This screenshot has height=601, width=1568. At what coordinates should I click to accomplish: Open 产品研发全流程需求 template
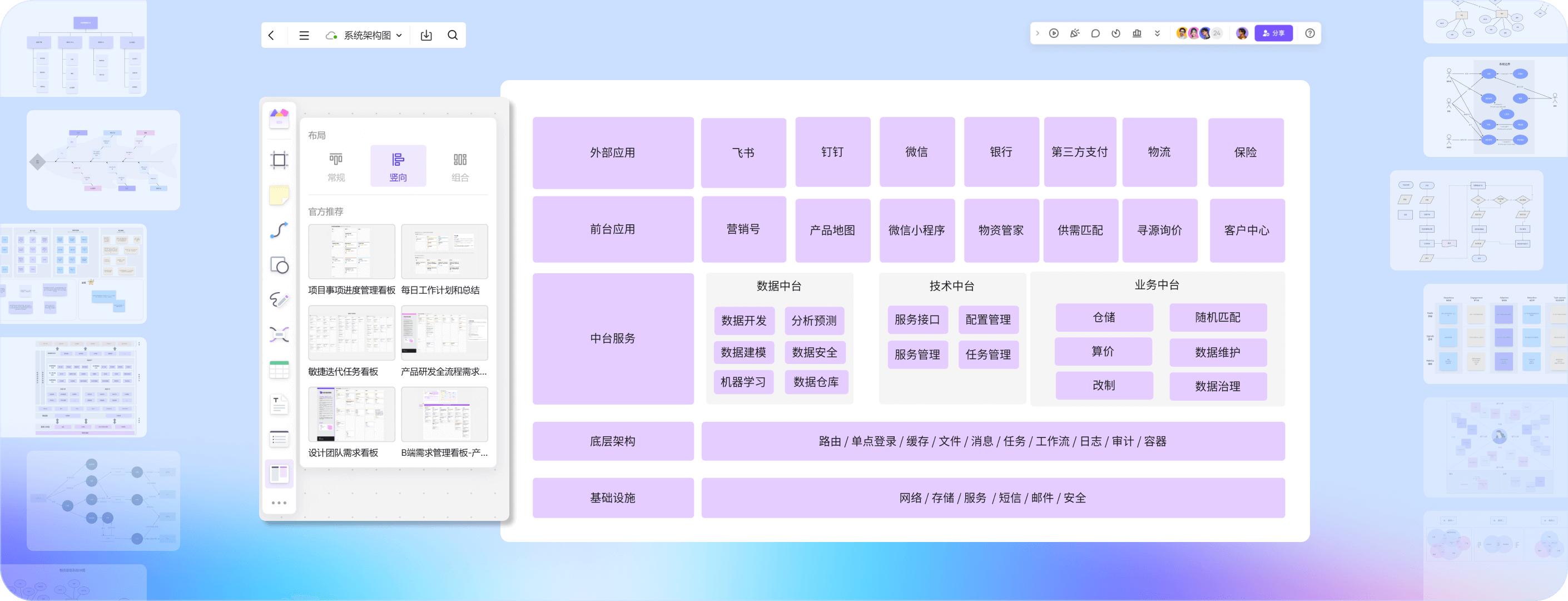pos(444,341)
